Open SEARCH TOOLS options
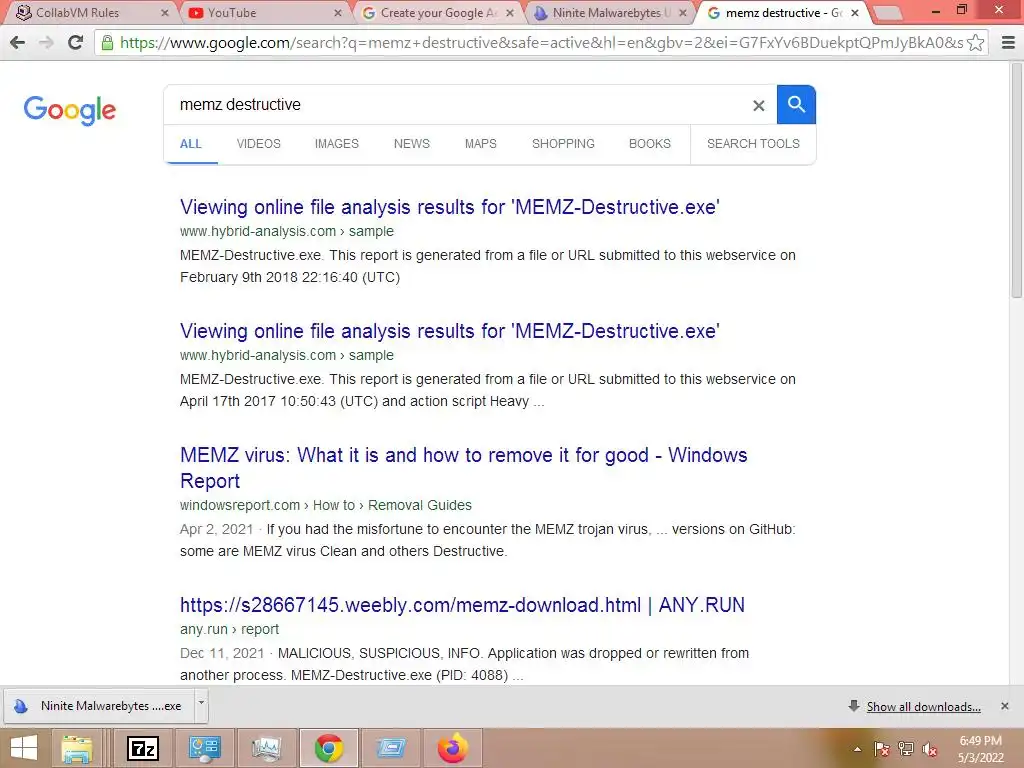This screenshot has height=768, width=1024. pyautogui.click(x=753, y=144)
